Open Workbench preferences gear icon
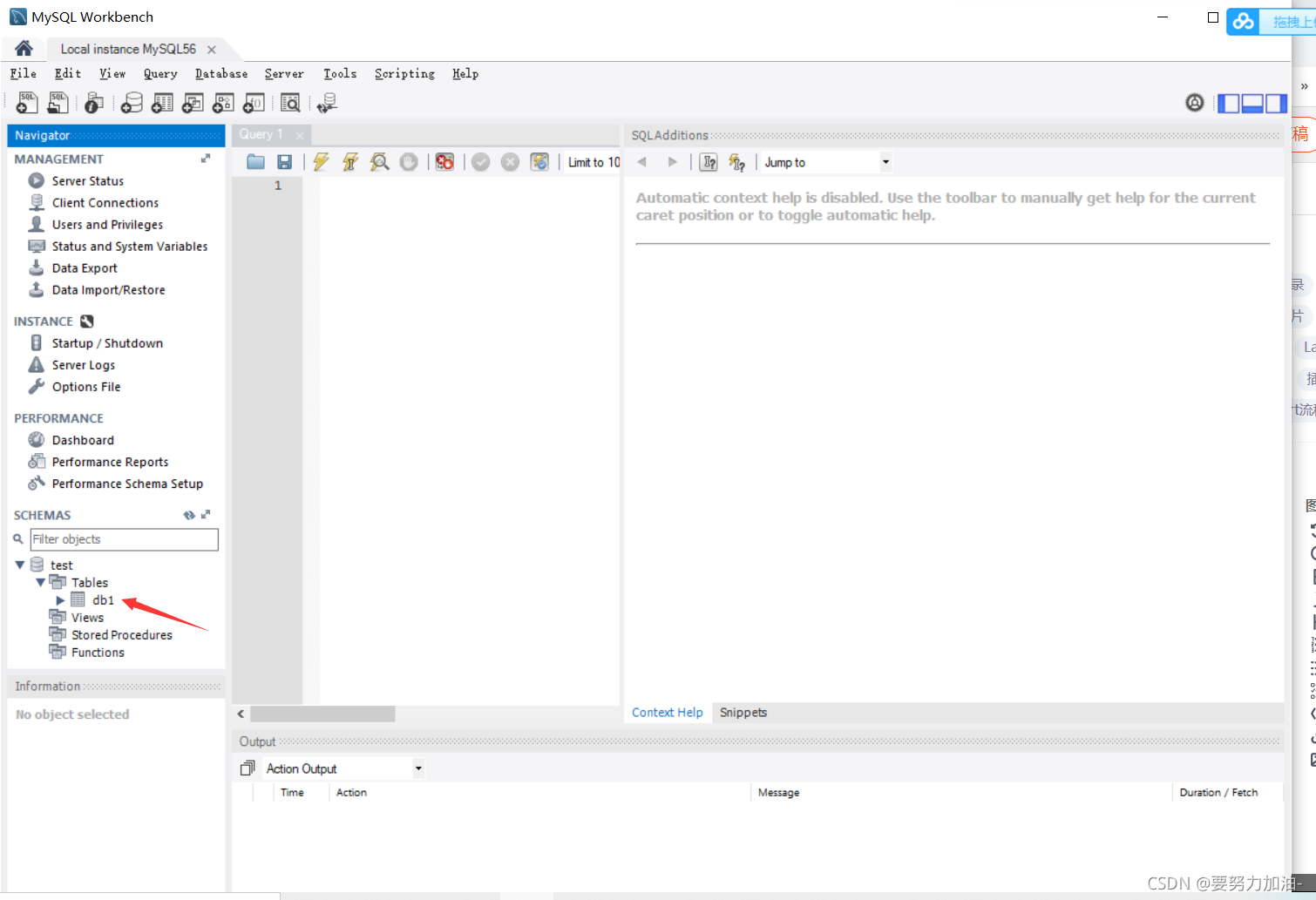 (1195, 103)
